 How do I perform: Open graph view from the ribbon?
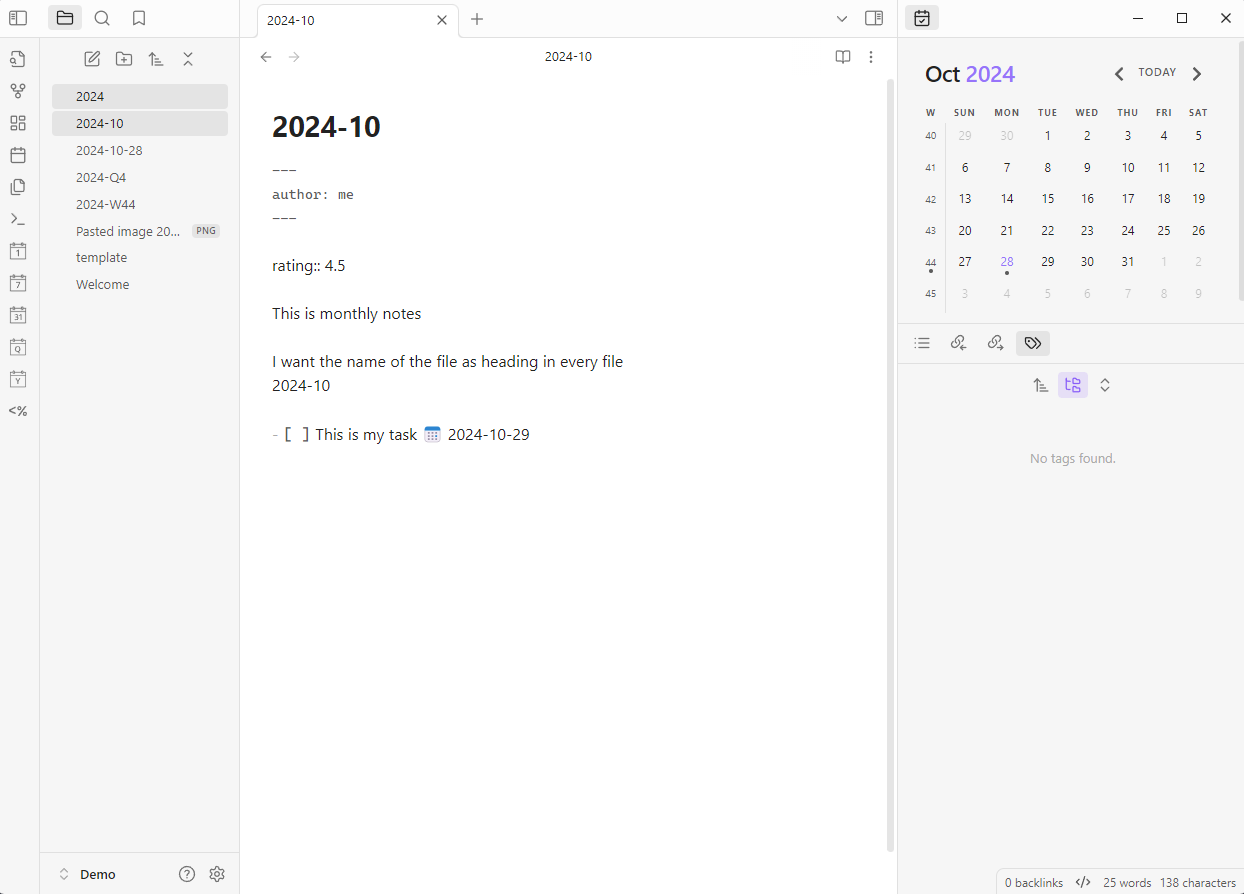pyautogui.click(x=18, y=91)
